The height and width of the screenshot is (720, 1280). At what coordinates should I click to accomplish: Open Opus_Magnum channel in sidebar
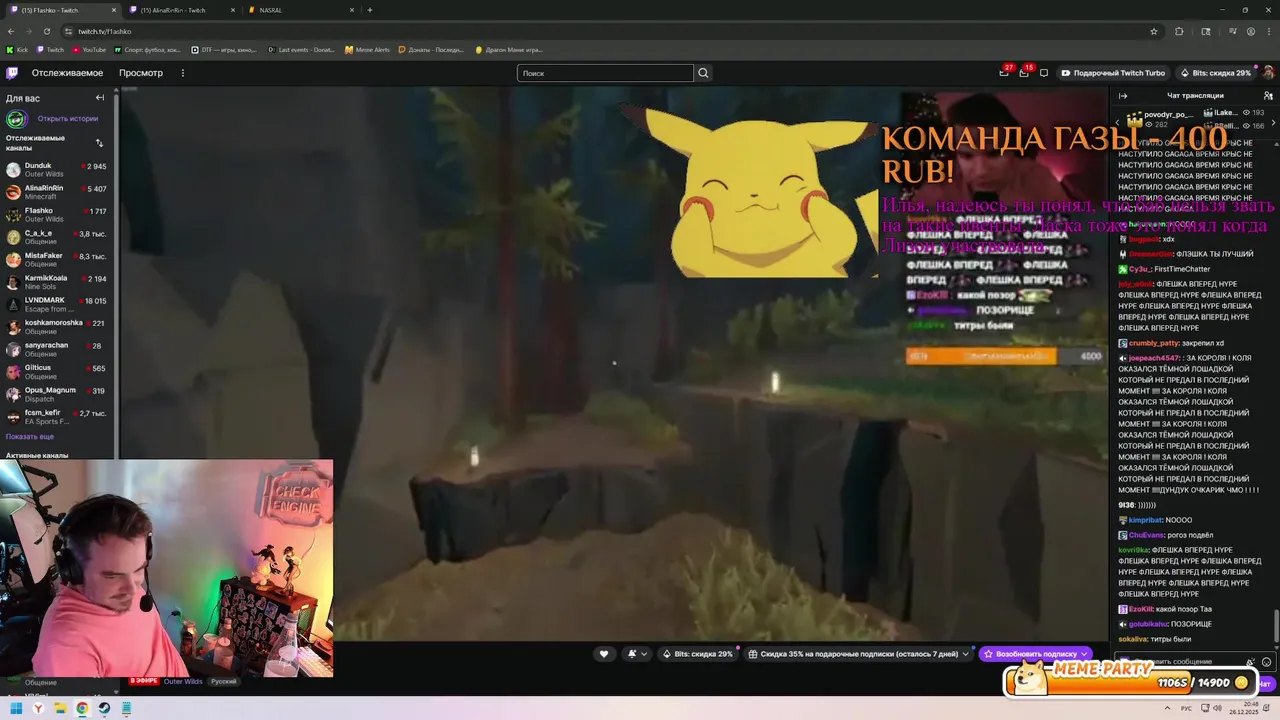[58, 394]
